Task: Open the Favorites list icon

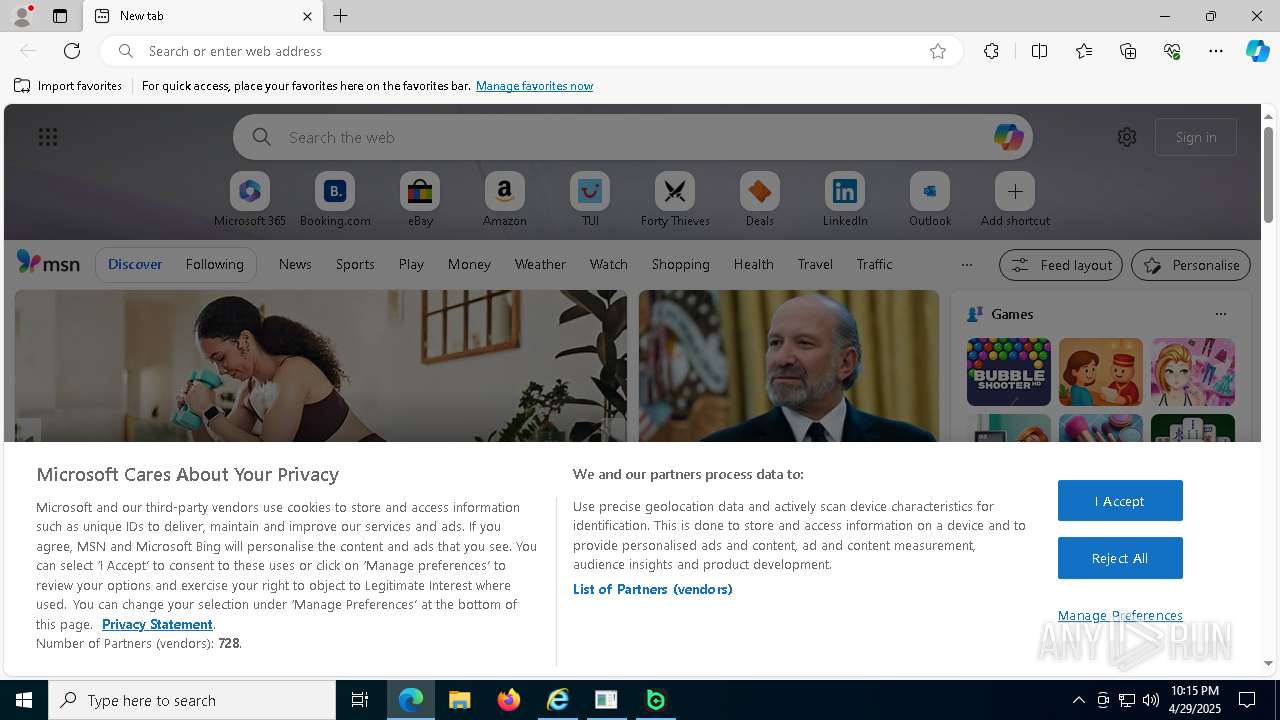Action: pyautogui.click(x=1084, y=51)
